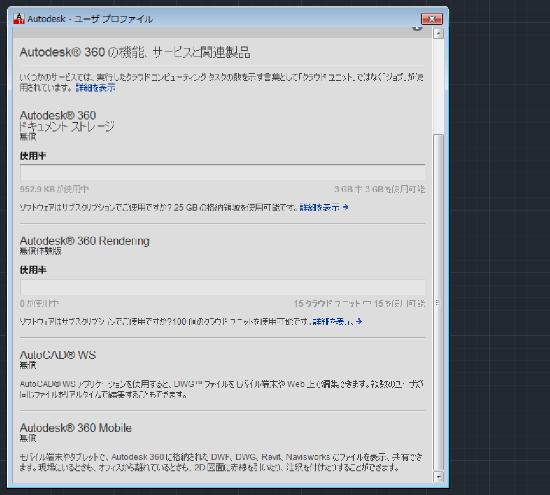Open the details link under the heading paragraph
The width and height of the screenshot is (550, 495).
point(95,88)
